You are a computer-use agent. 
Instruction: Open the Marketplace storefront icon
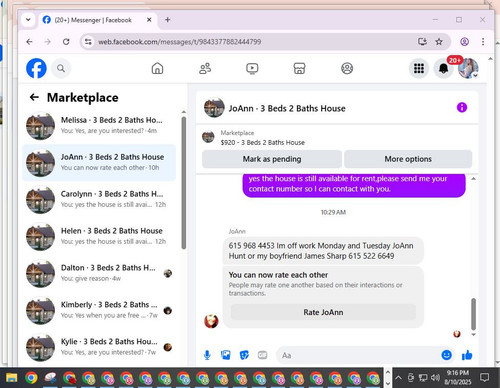click(299, 68)
